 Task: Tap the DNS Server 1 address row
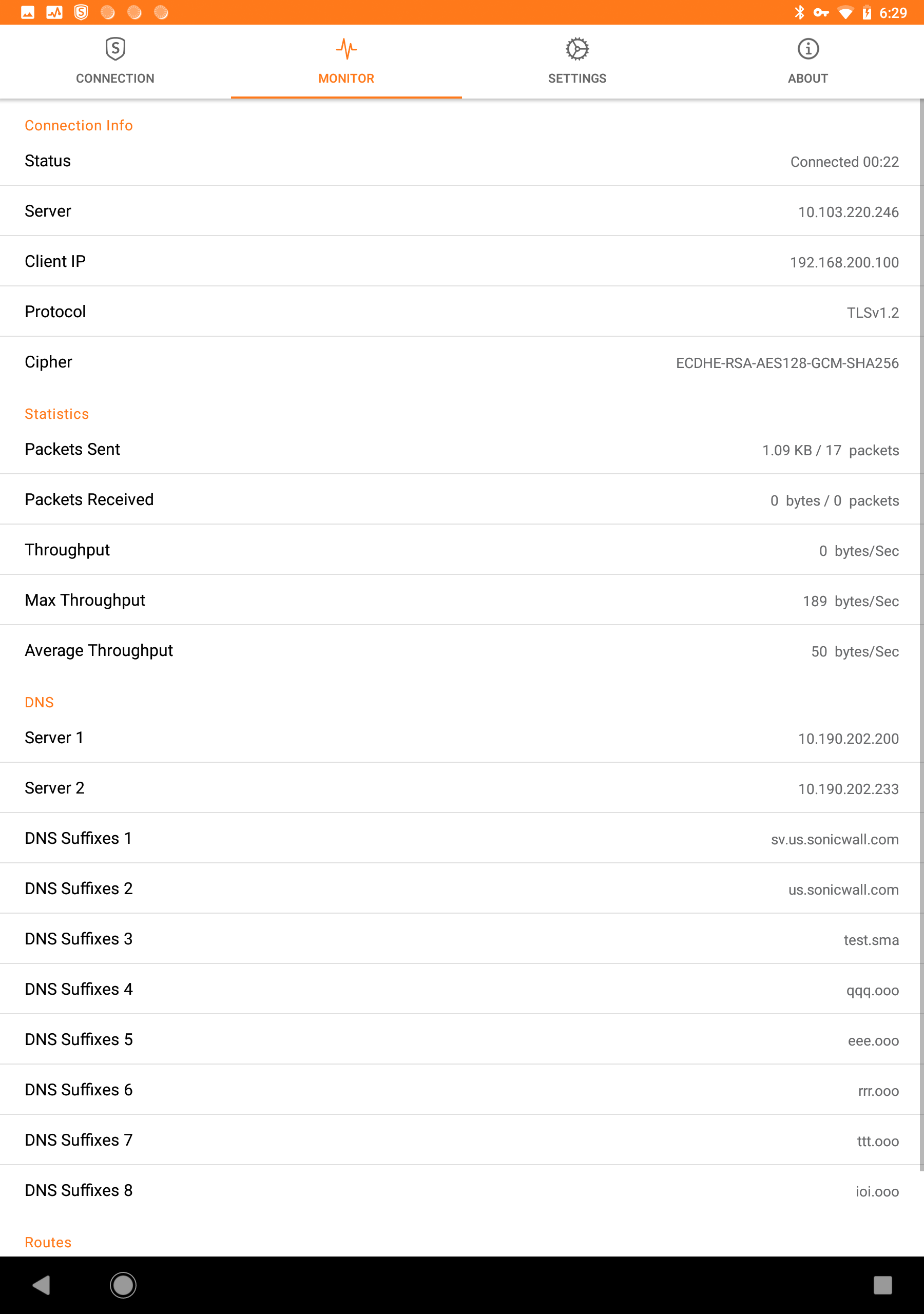point(462,738)
